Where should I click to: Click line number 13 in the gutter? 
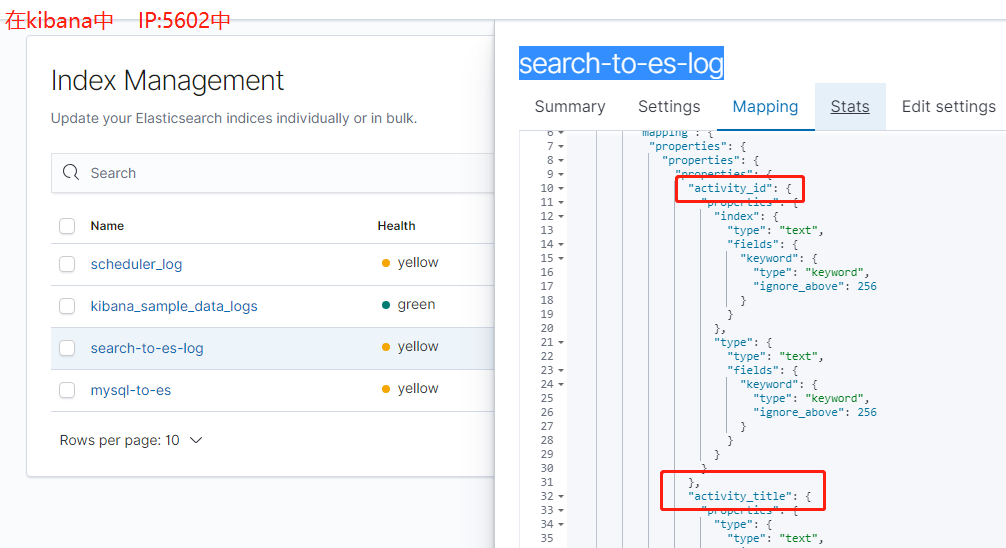pos(547,230)
